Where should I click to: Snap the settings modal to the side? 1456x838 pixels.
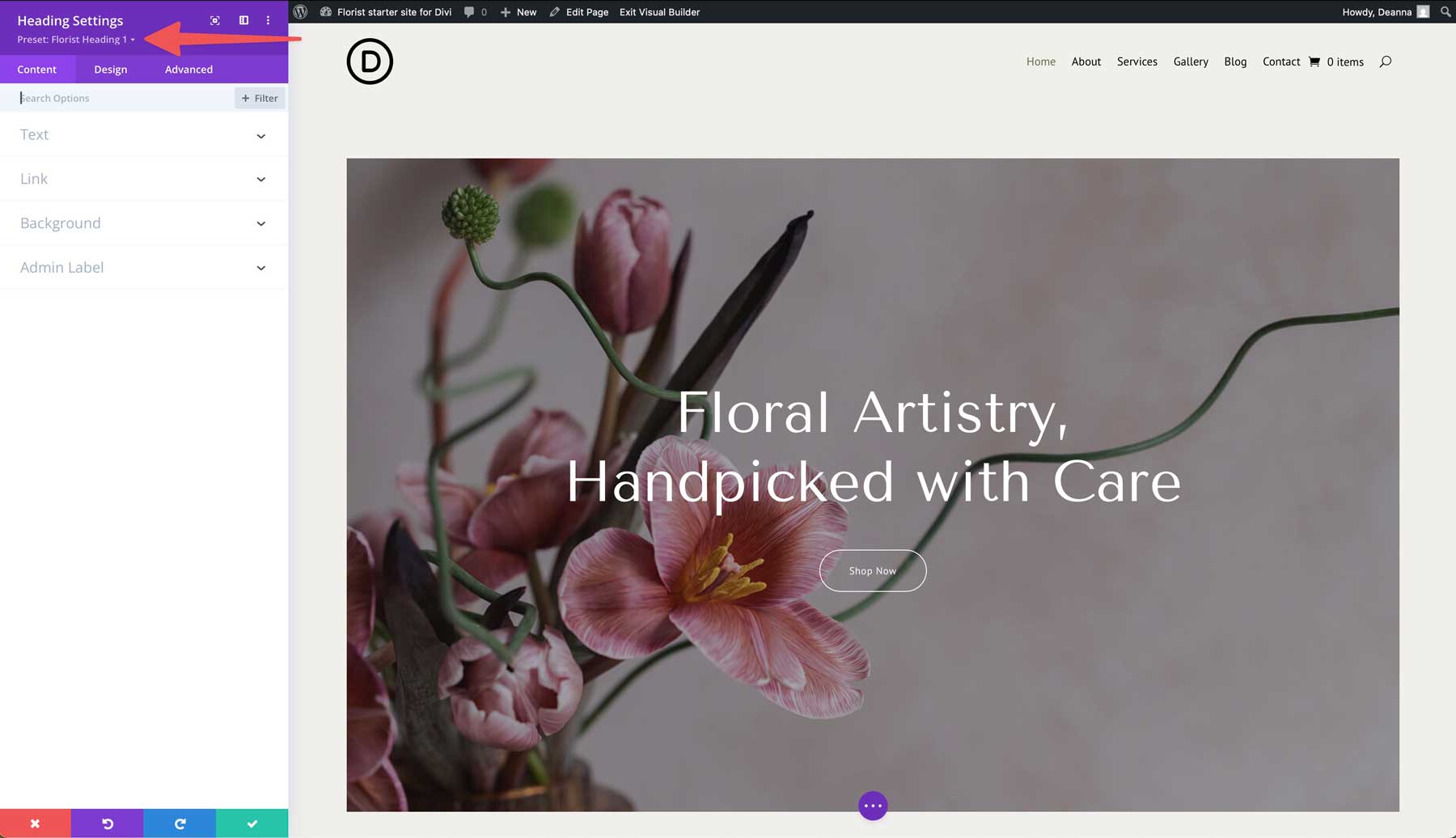pos(243,20)
